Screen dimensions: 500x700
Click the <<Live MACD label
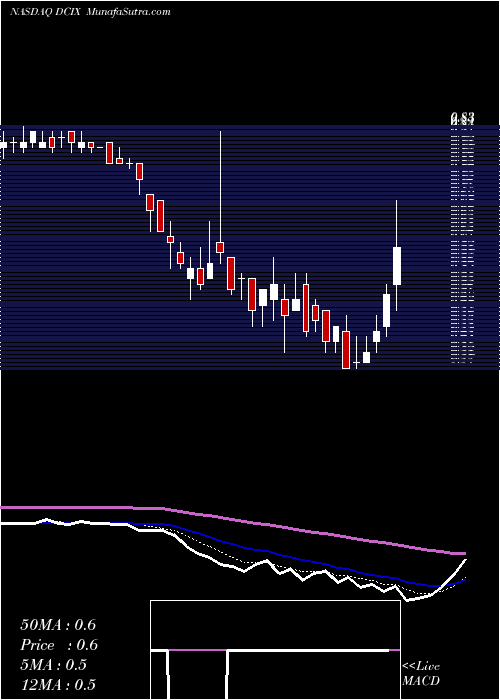pos(421,673)
